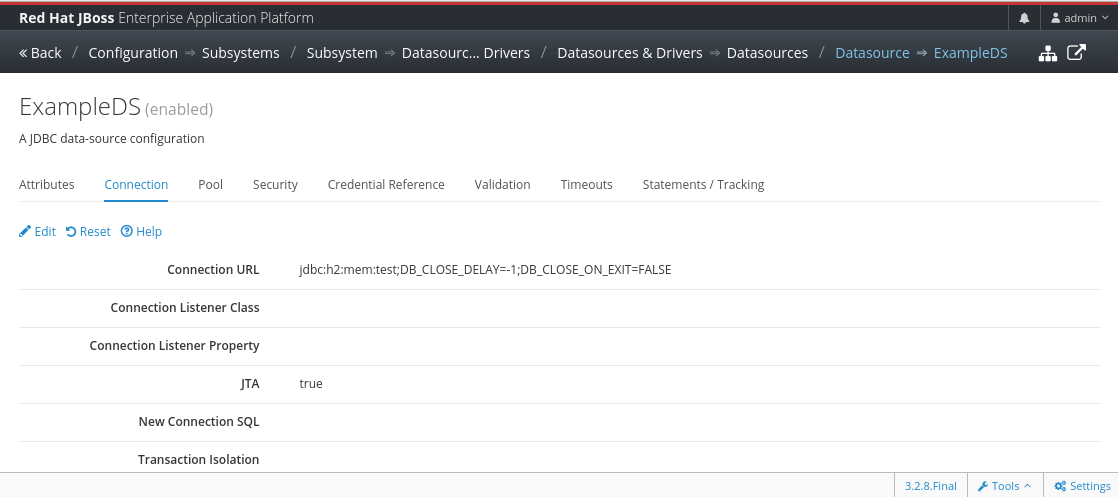1118x497 pixels.
Task: Click the Connection URL value
Action: tap(485, 270)
